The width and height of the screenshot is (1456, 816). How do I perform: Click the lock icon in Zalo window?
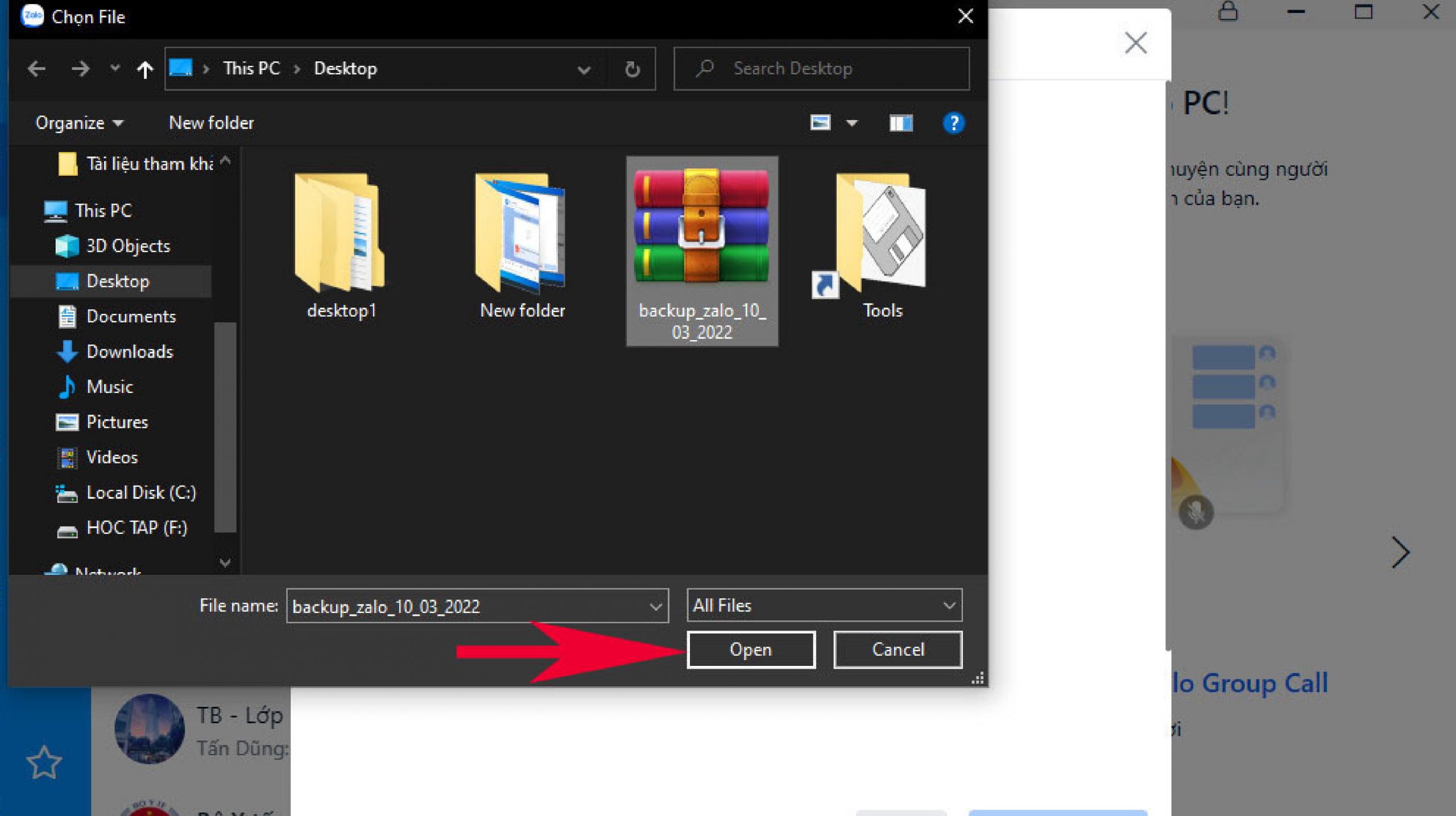click(x=1228, y=11)
